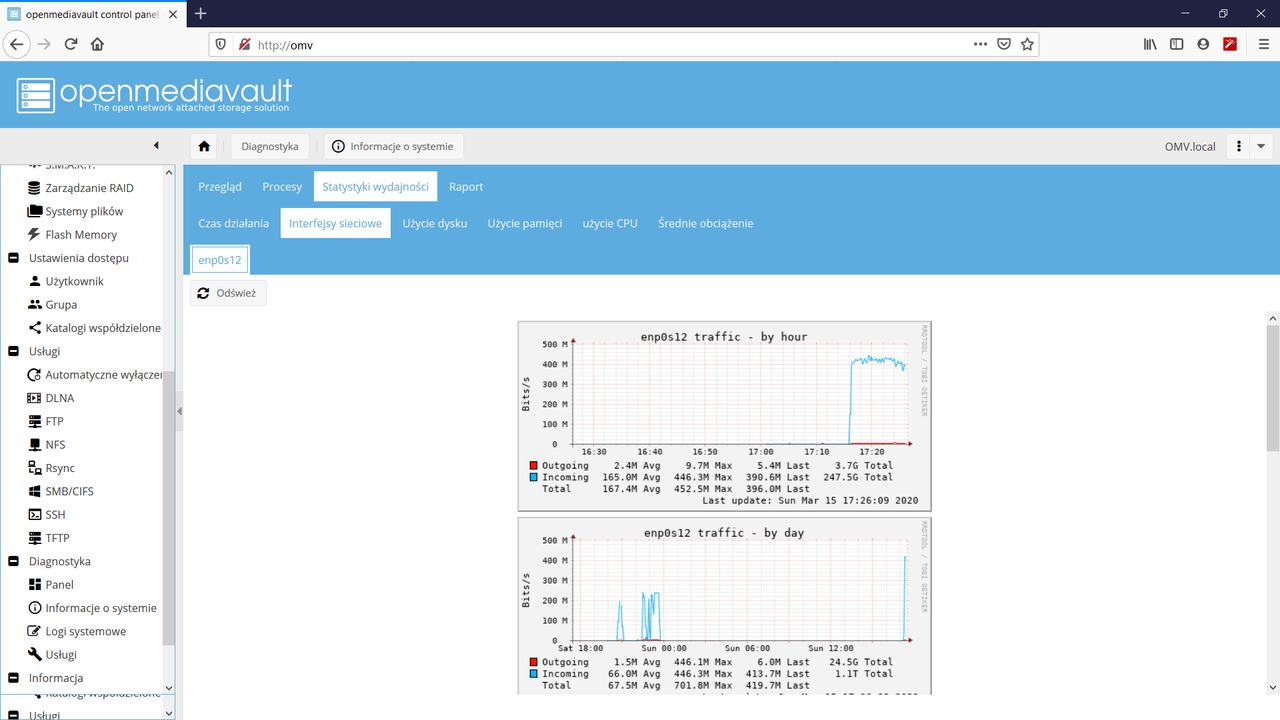The width and height of the screenshot is (1280, 720).
Task: Click the sidebar vertical scrollbar
Action: point(168,508)
